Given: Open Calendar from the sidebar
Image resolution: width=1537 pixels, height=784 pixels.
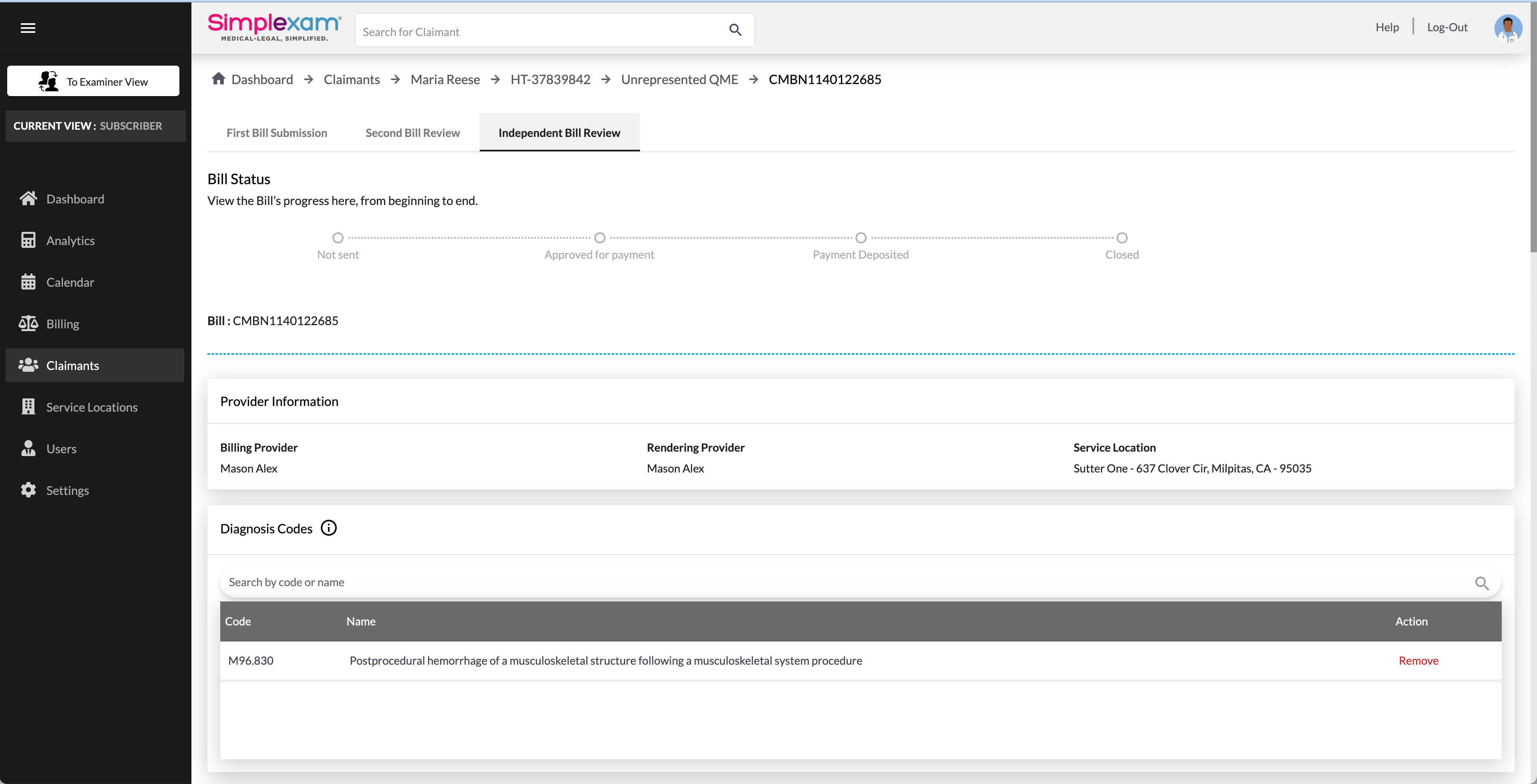Looking at the screenshot, I should coord(70,282).
